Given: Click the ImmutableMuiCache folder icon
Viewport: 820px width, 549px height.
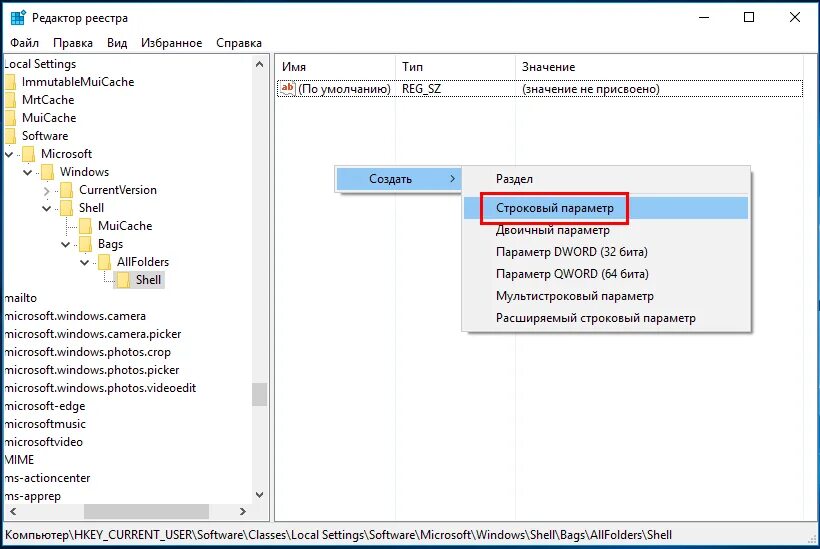Looking at the screenshot, I should click(10, 82).
